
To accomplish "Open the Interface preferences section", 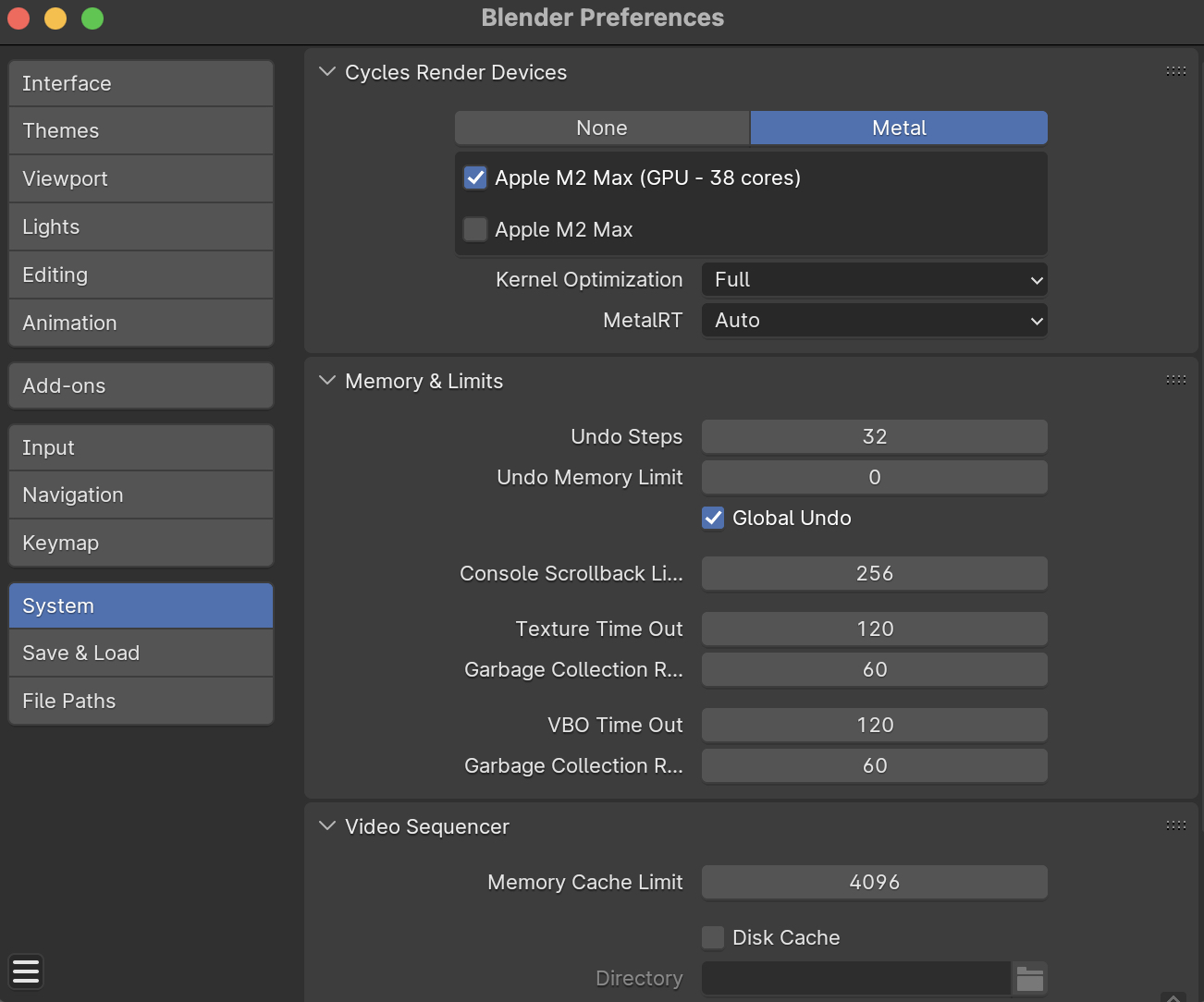I will [141, 83].
